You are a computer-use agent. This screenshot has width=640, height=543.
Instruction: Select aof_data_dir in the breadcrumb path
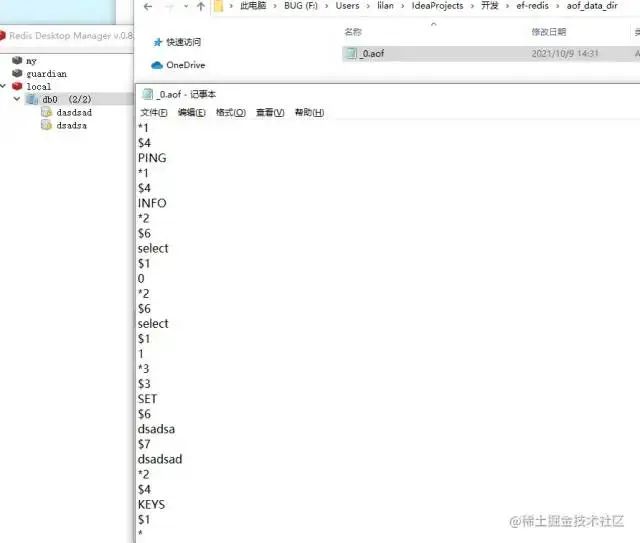point(592,6)
